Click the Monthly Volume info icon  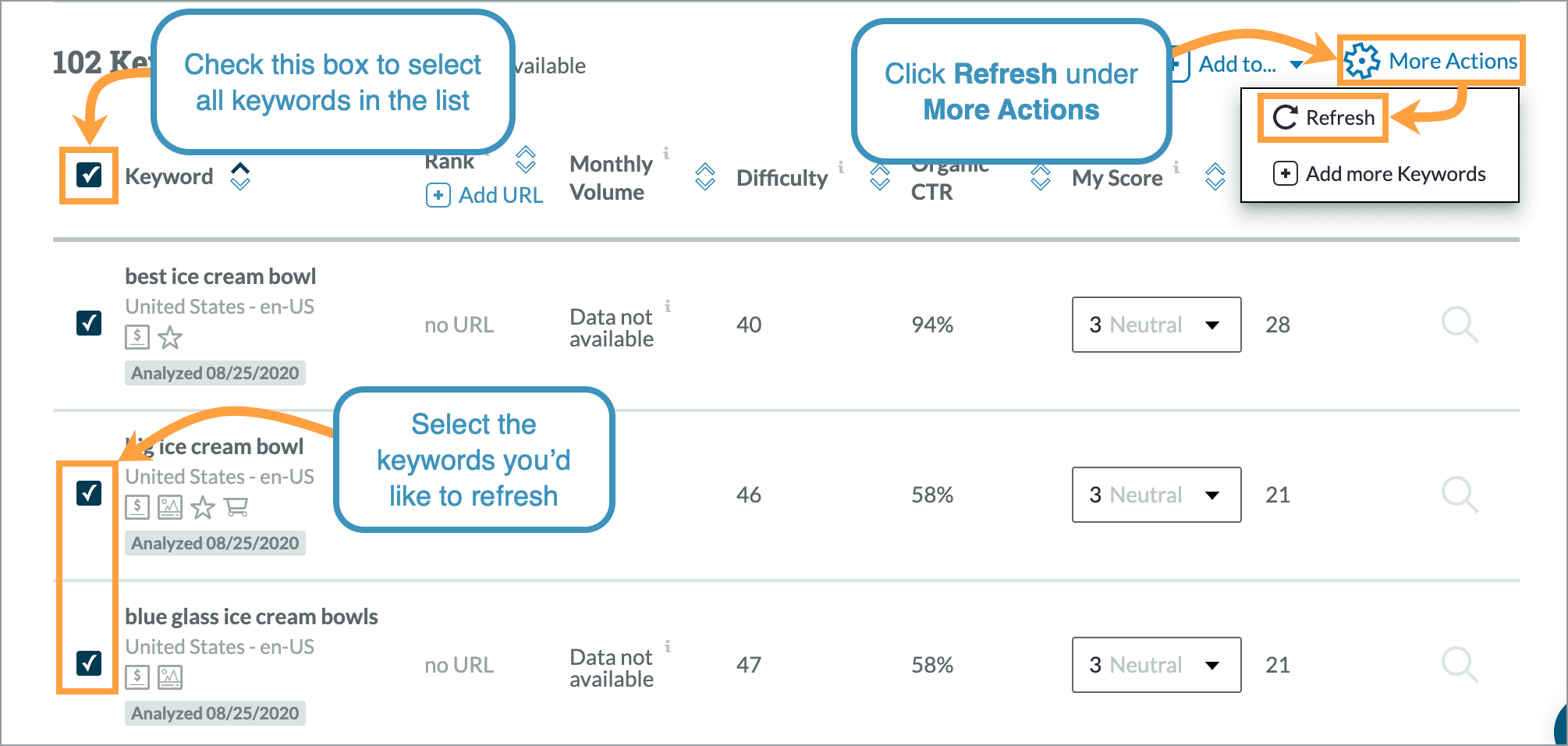point(667,155)
